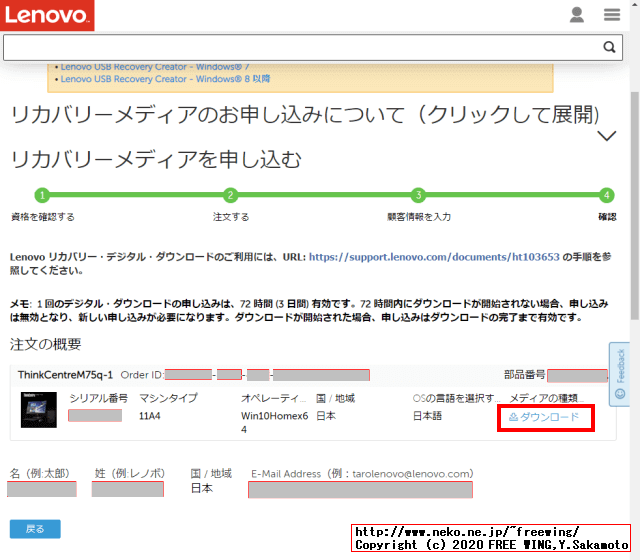Click the ダウンロード link
Viewport: 640px width, 560px height.
click(x=544, y=417)
